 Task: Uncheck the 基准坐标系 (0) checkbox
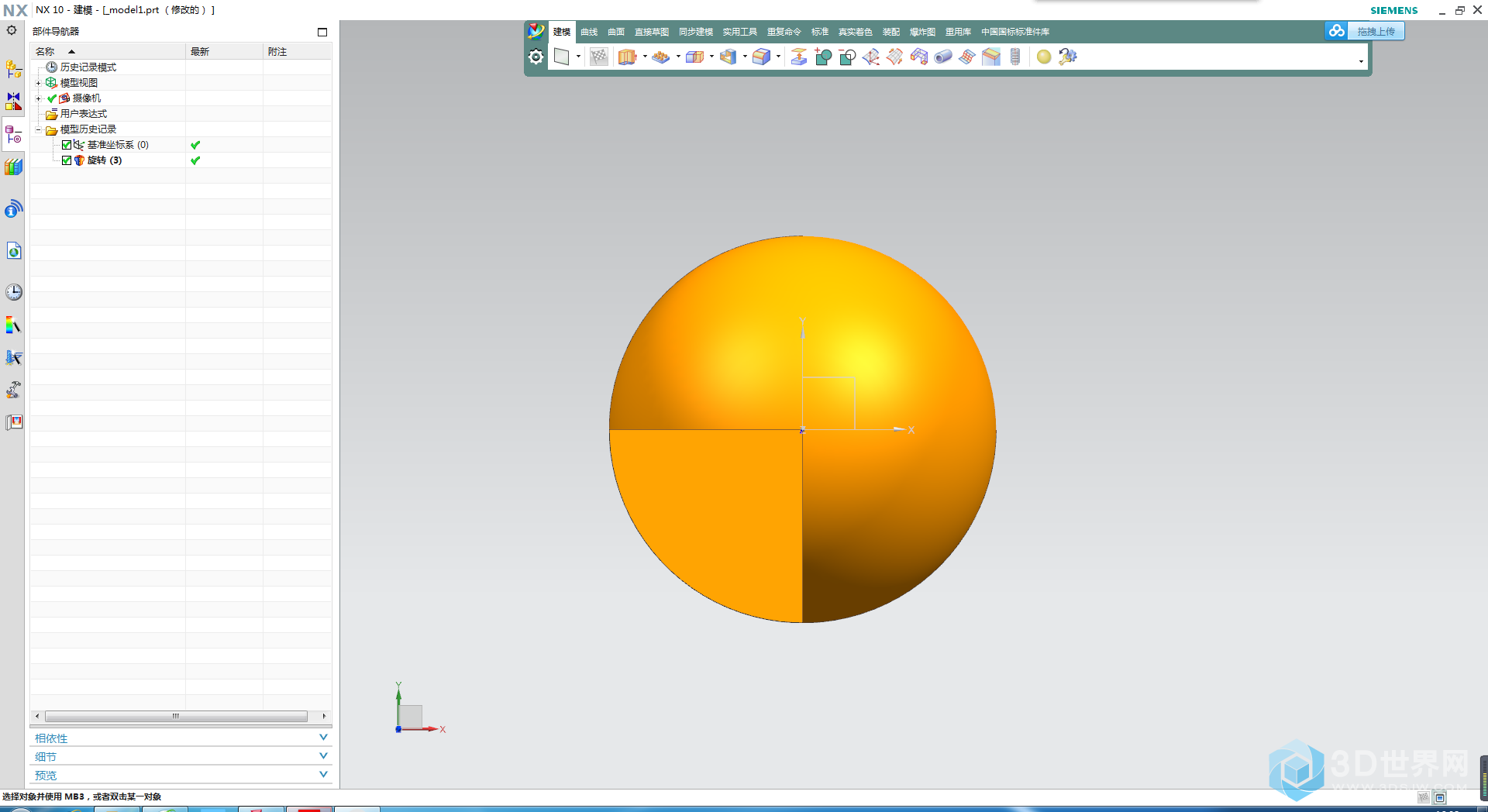[67, 145]
